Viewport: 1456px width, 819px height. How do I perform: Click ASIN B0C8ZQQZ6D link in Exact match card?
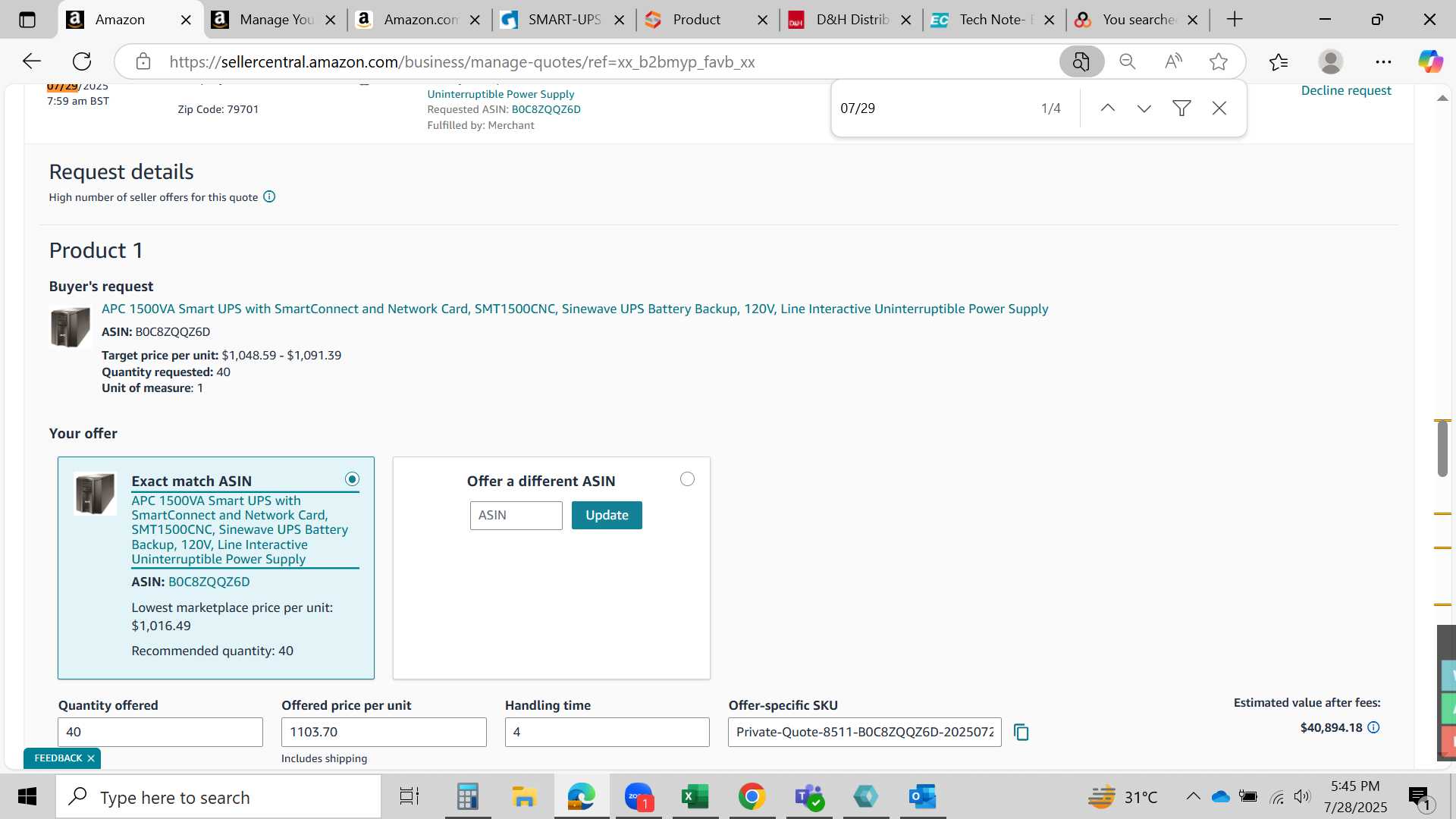[209, 582]
